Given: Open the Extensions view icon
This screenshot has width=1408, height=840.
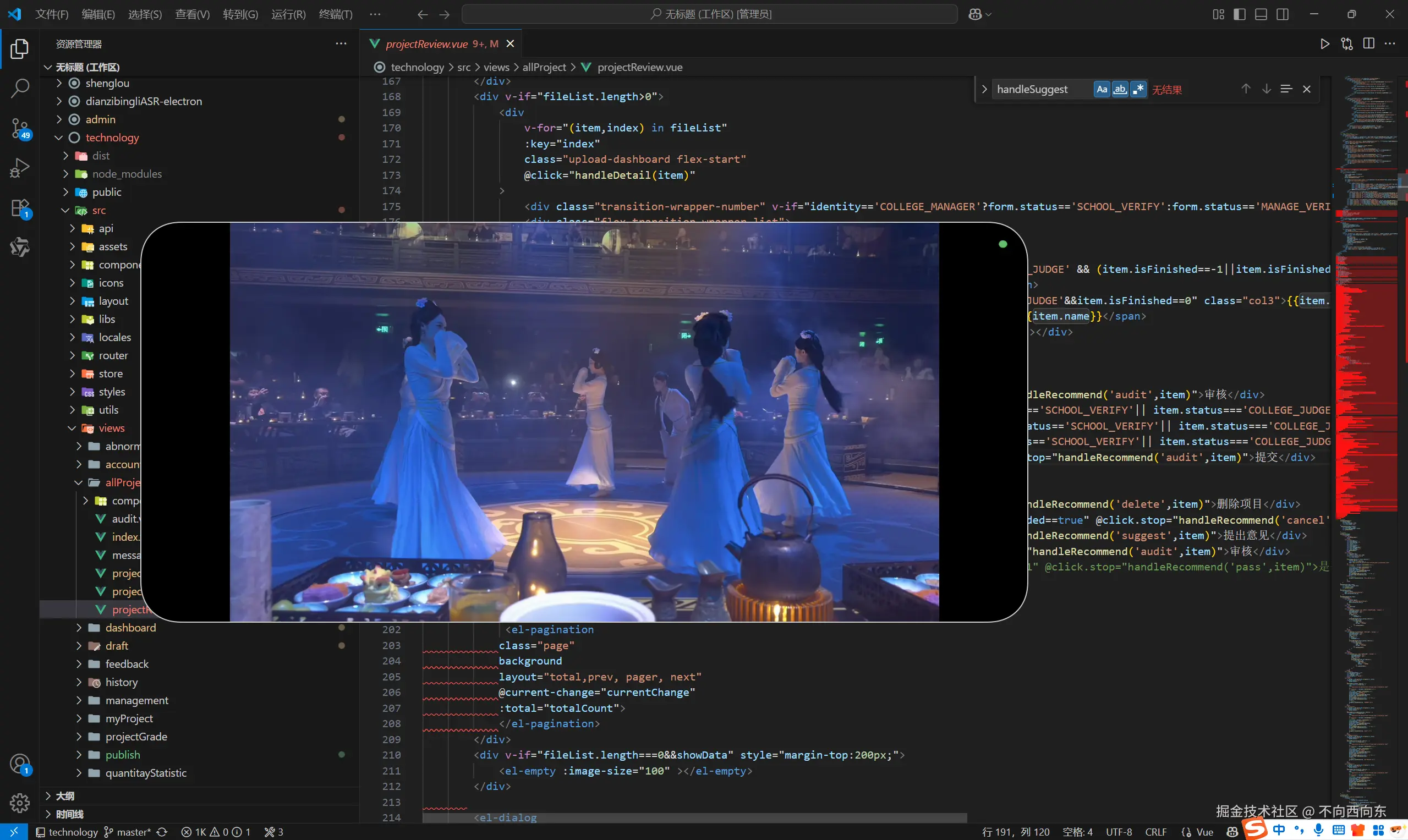Looking at the screenshot, I should click(x=20, y=208).
